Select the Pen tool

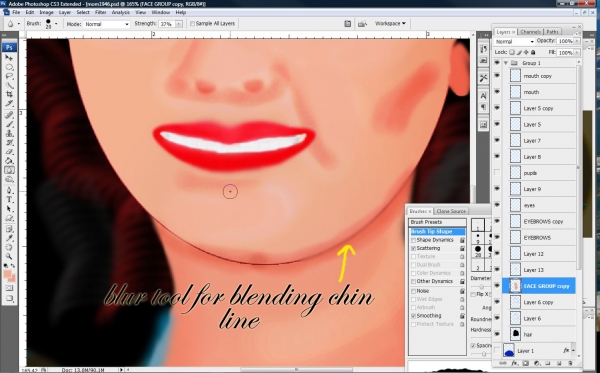9,191
